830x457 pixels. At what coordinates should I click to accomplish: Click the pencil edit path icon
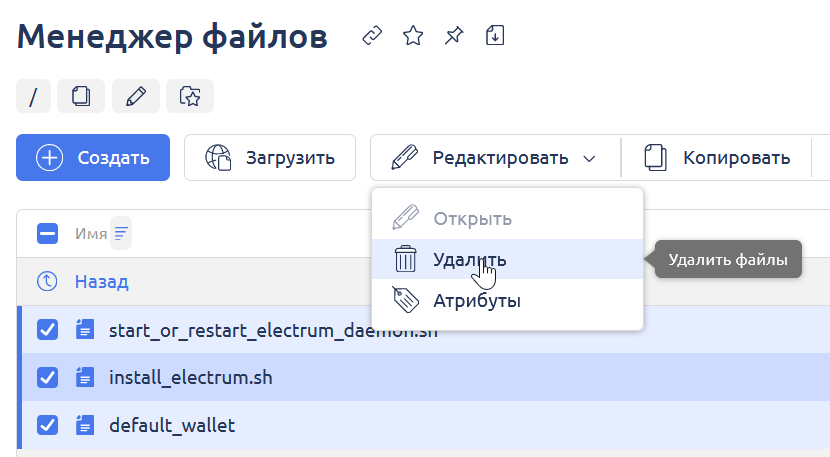point(136,96)
